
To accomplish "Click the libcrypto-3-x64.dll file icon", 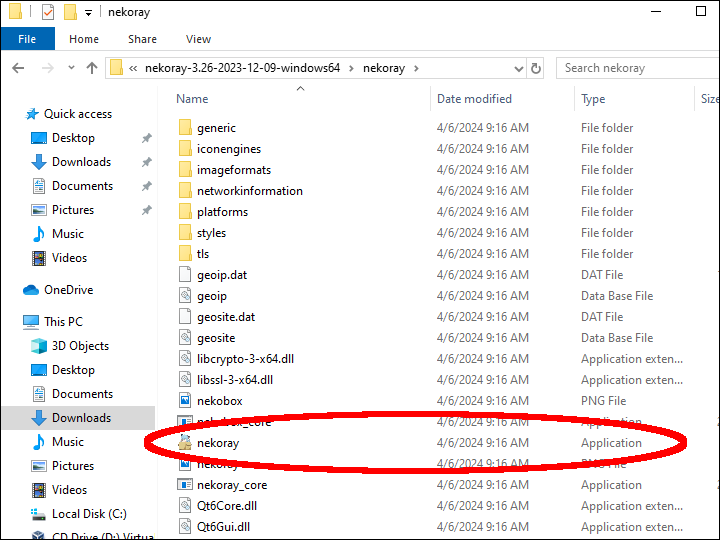I will (185, 359).
